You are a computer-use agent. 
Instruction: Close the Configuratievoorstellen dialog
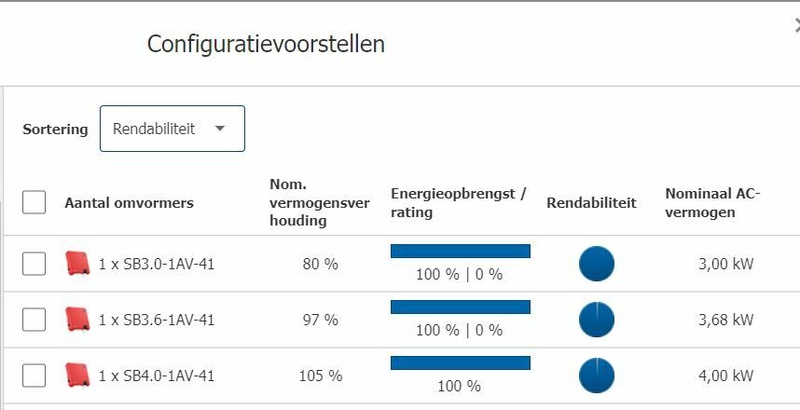796,28
